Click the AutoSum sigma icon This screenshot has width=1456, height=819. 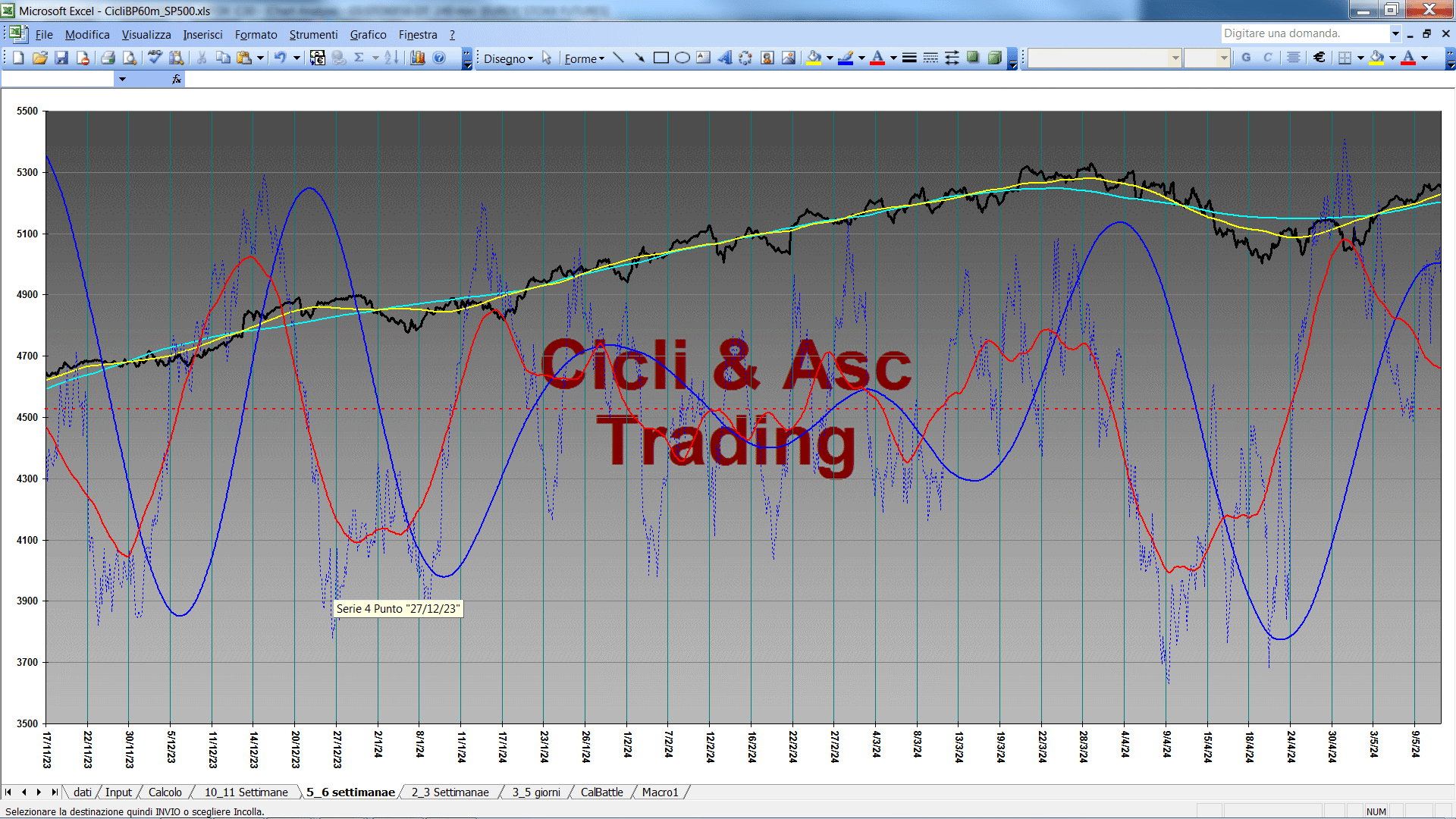pyautogui.click(x=359, y=58)
